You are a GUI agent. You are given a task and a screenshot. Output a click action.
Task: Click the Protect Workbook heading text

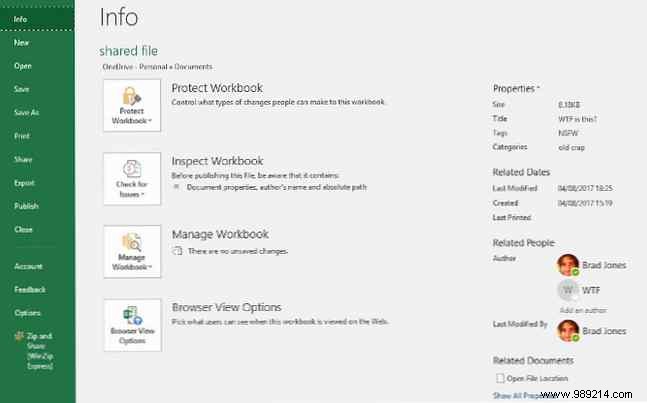[217, 88]
